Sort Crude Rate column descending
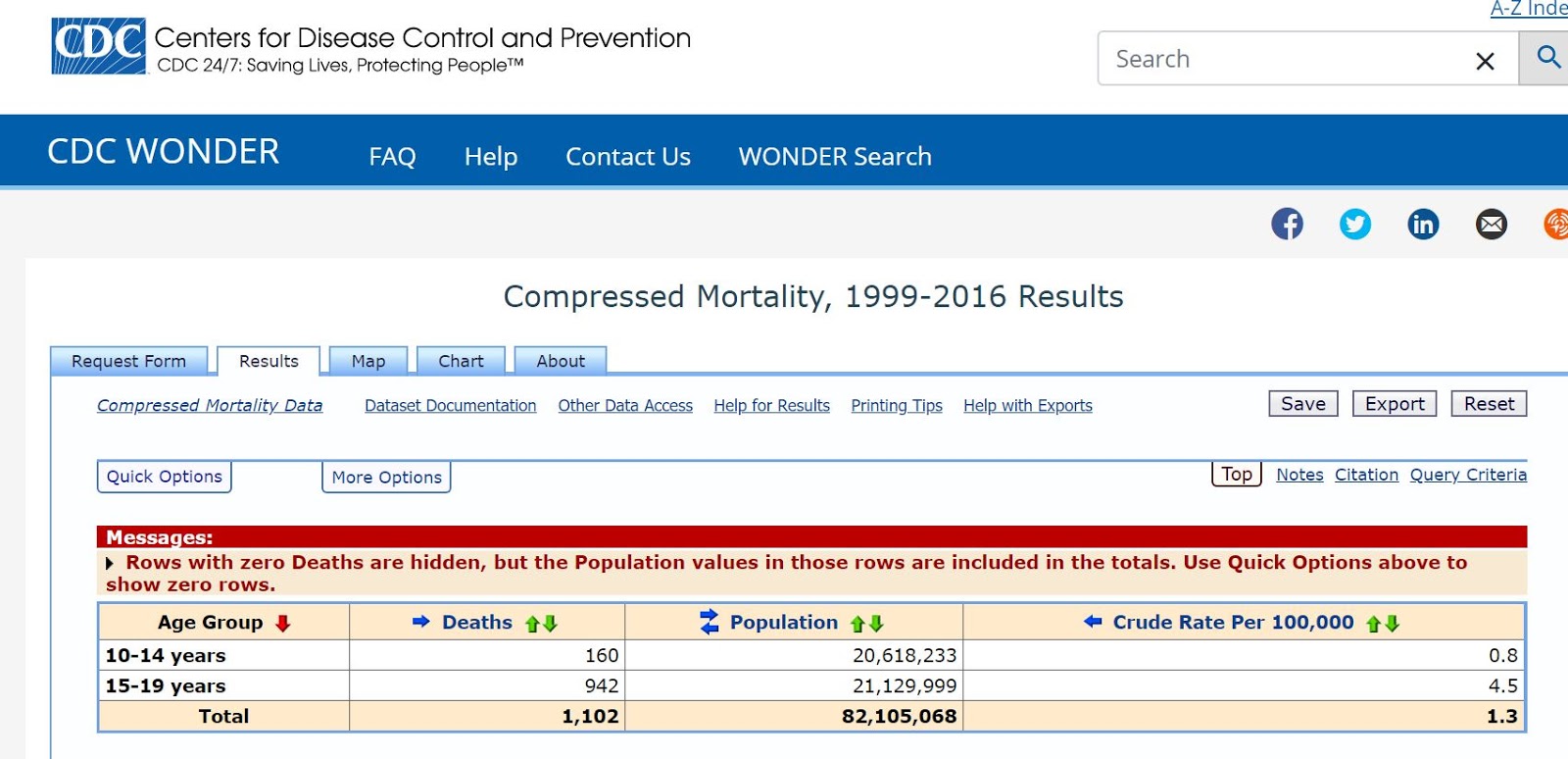This screenshot has height=759, width=1568. [1392, 624]
